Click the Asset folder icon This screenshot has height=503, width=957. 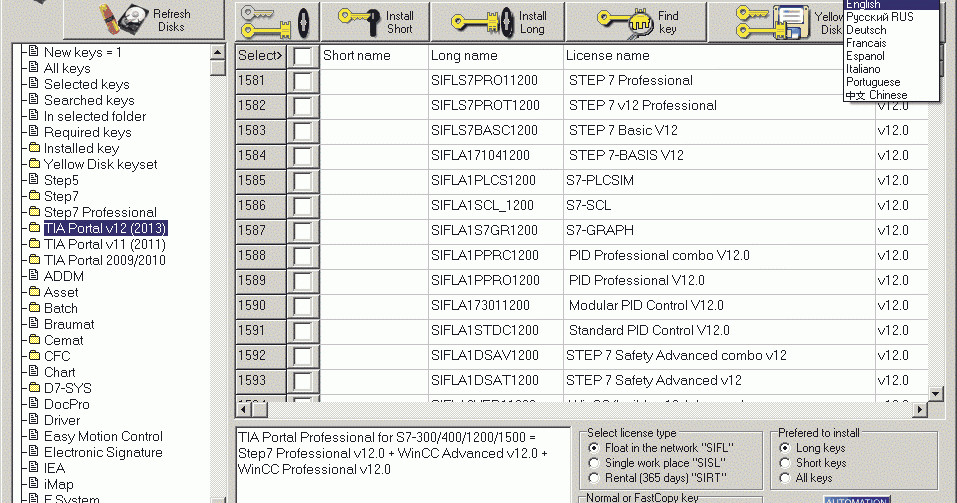coord(34,291)
